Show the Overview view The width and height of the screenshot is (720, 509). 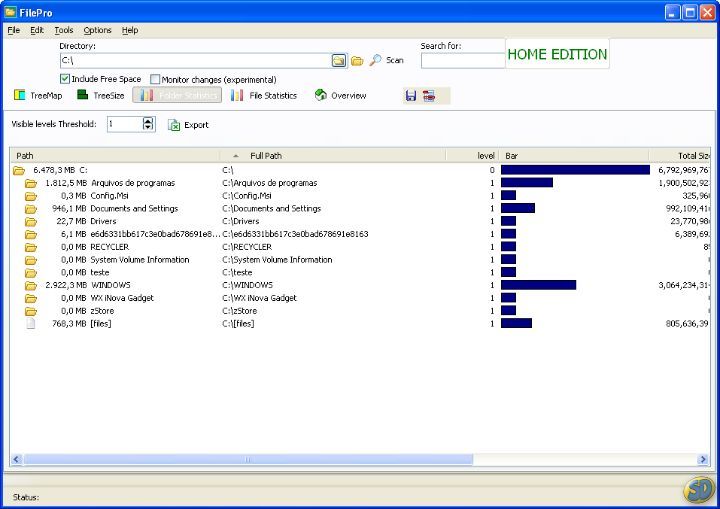point(340,95)
